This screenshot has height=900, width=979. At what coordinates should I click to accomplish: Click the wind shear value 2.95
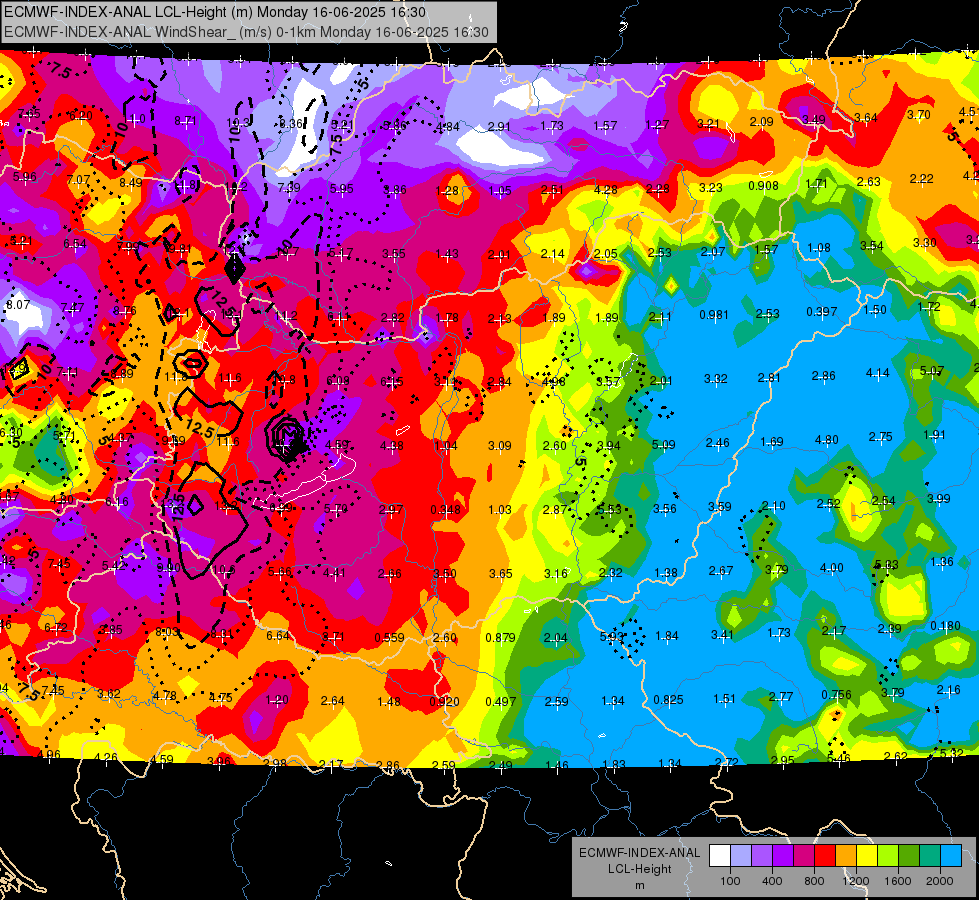782,760
